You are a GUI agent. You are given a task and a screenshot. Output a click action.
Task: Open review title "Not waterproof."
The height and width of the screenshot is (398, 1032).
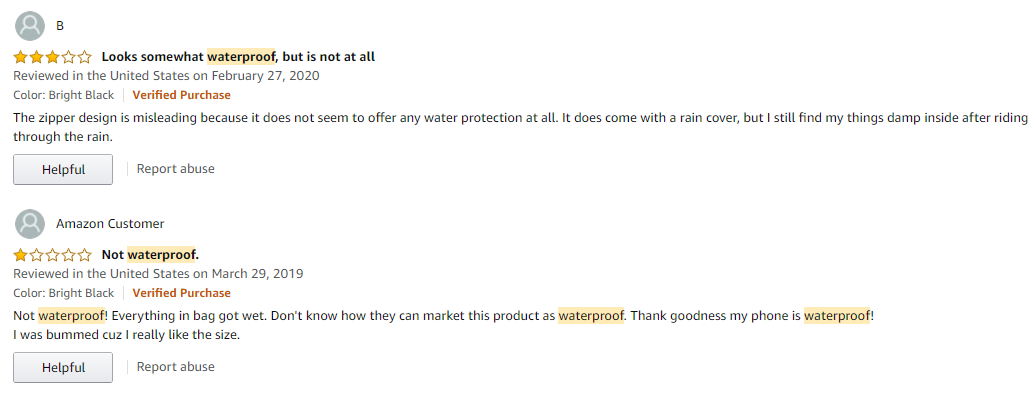click(150, 255)
